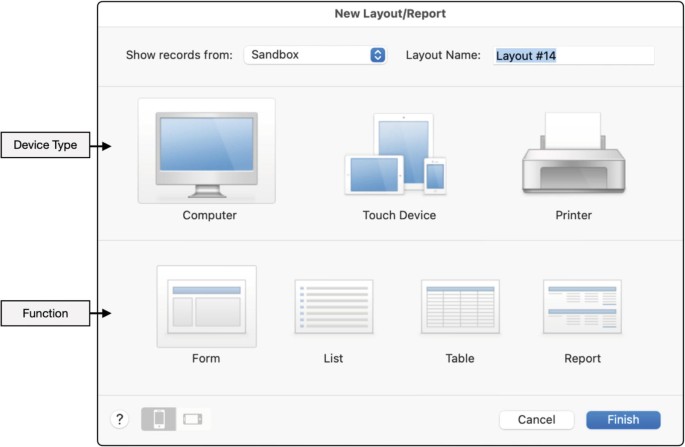This screenshot has height=447, width=685.
Task: Click the Computer label text
Action: click(x=210, y=215)
